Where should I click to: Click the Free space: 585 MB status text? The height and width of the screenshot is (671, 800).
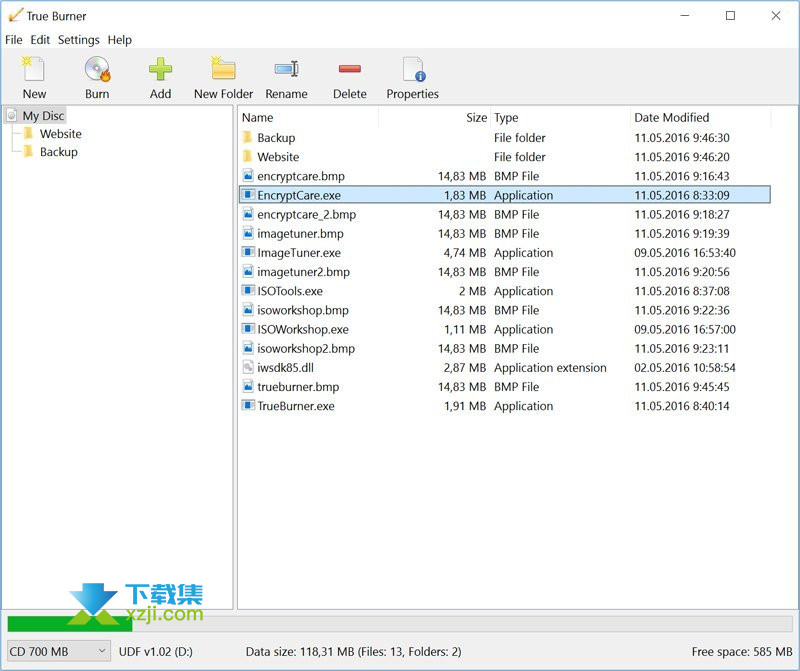click(x=742, y=652)
